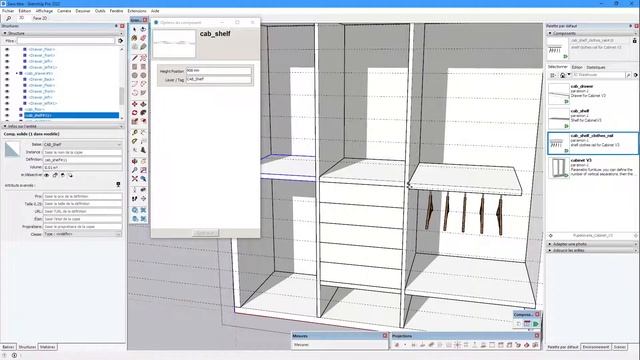The width and height of the screenshot is (640, 360).
Task: Choose the Eraser tool
Action: click(x=143, y=38)
